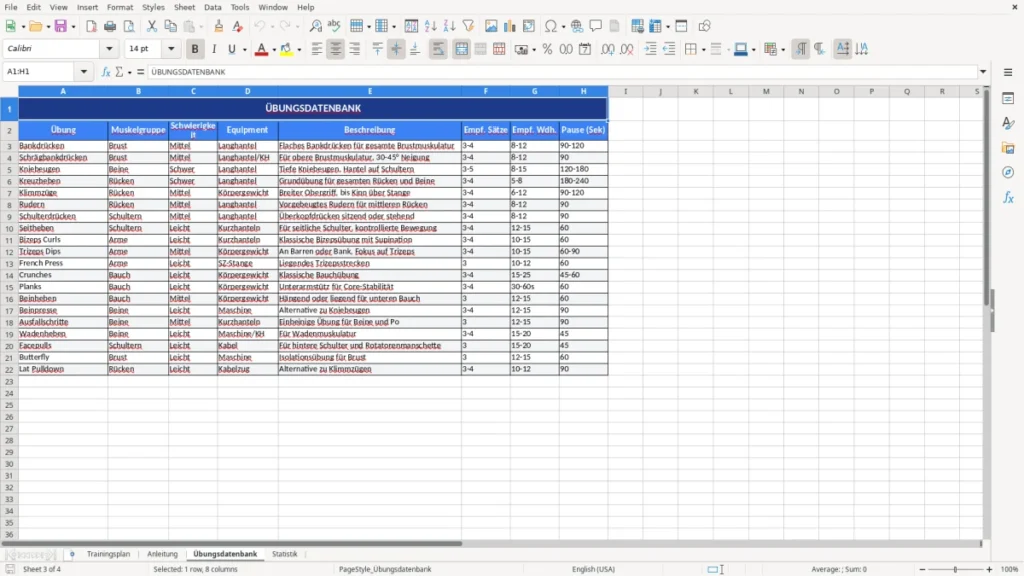Click the formula input line
This screenshot has height=576, width=1024.
(562, 72)
